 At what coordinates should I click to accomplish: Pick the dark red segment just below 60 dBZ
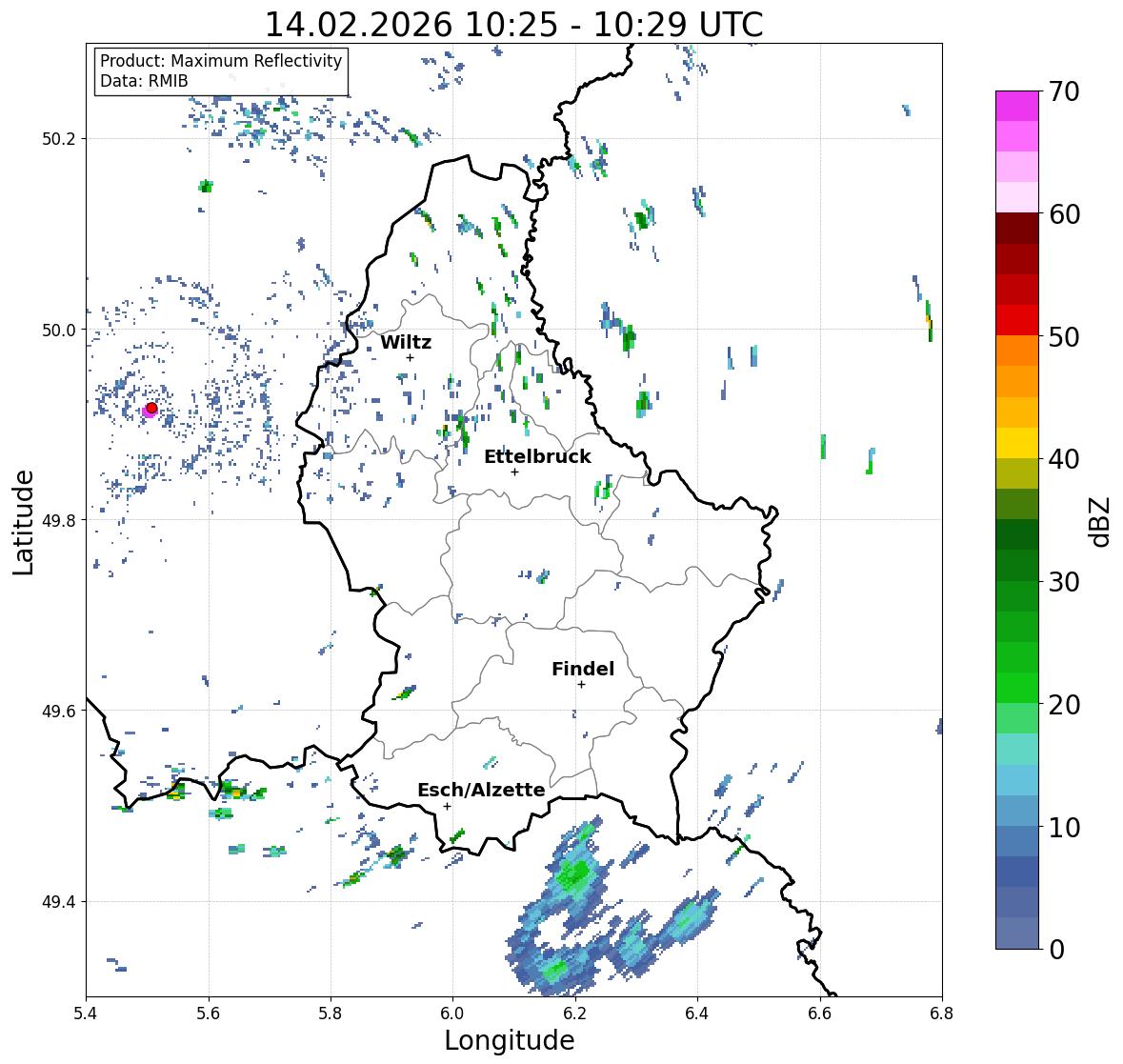click(x=1017, y=229)
